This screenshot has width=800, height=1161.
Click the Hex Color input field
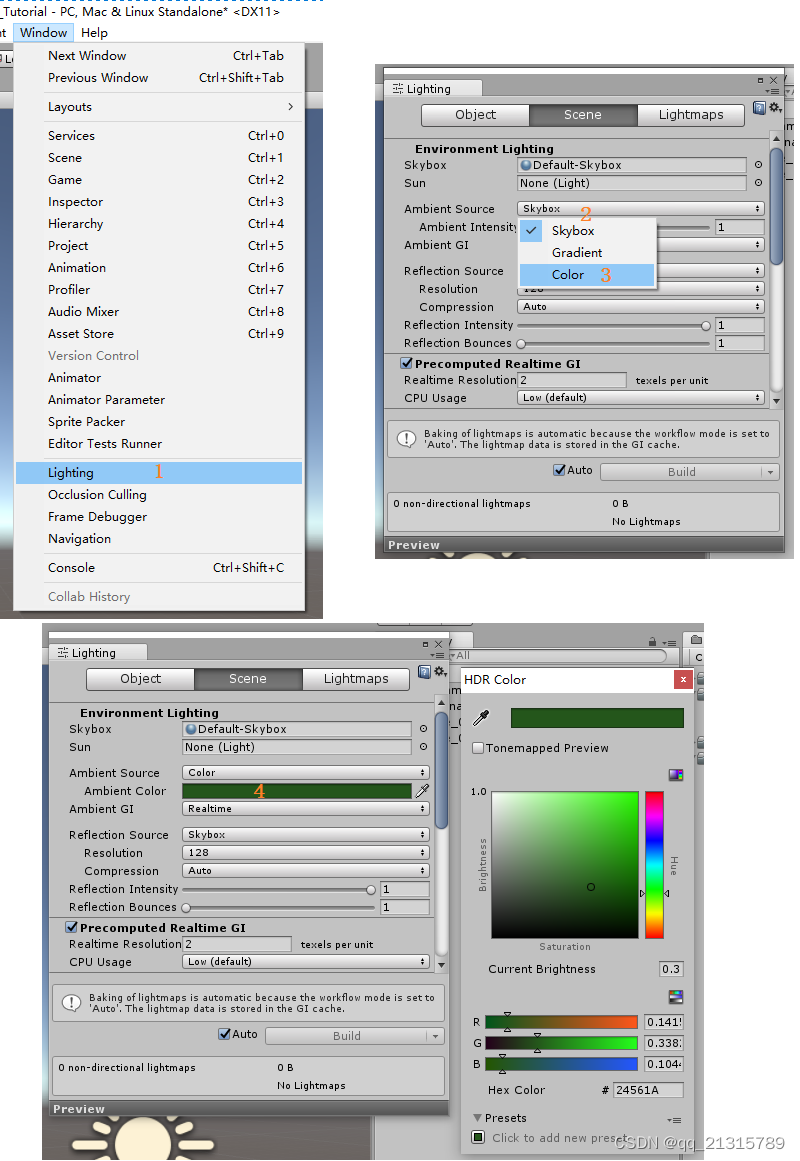pyautogui.click(x=648, y=1091)
